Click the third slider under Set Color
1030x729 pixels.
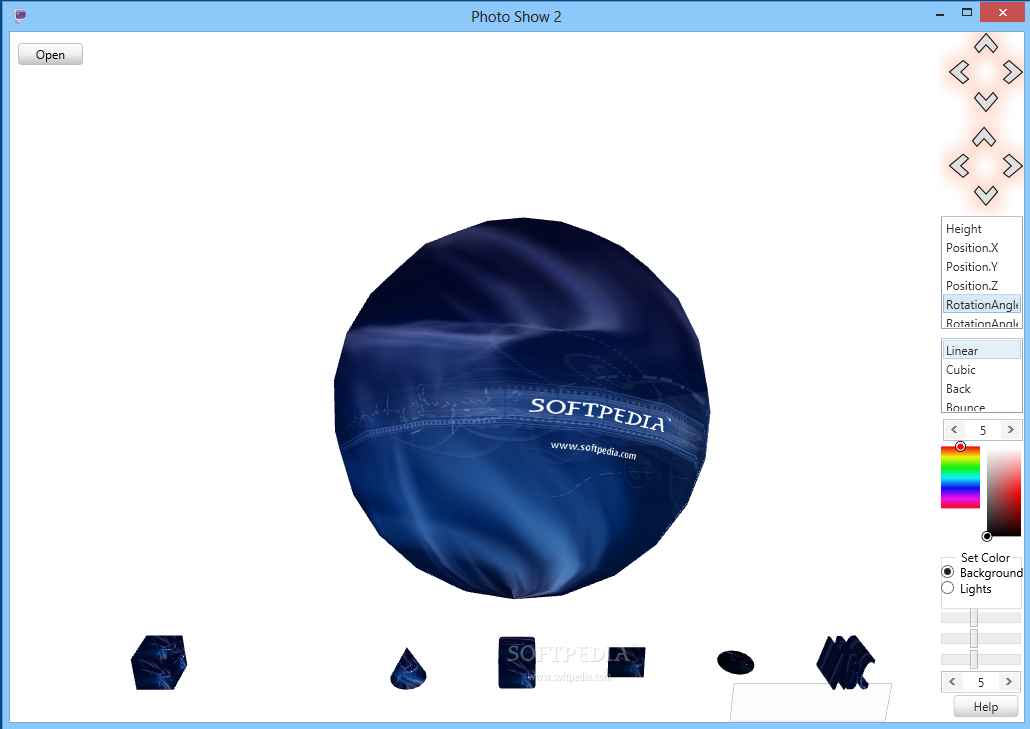981,659
